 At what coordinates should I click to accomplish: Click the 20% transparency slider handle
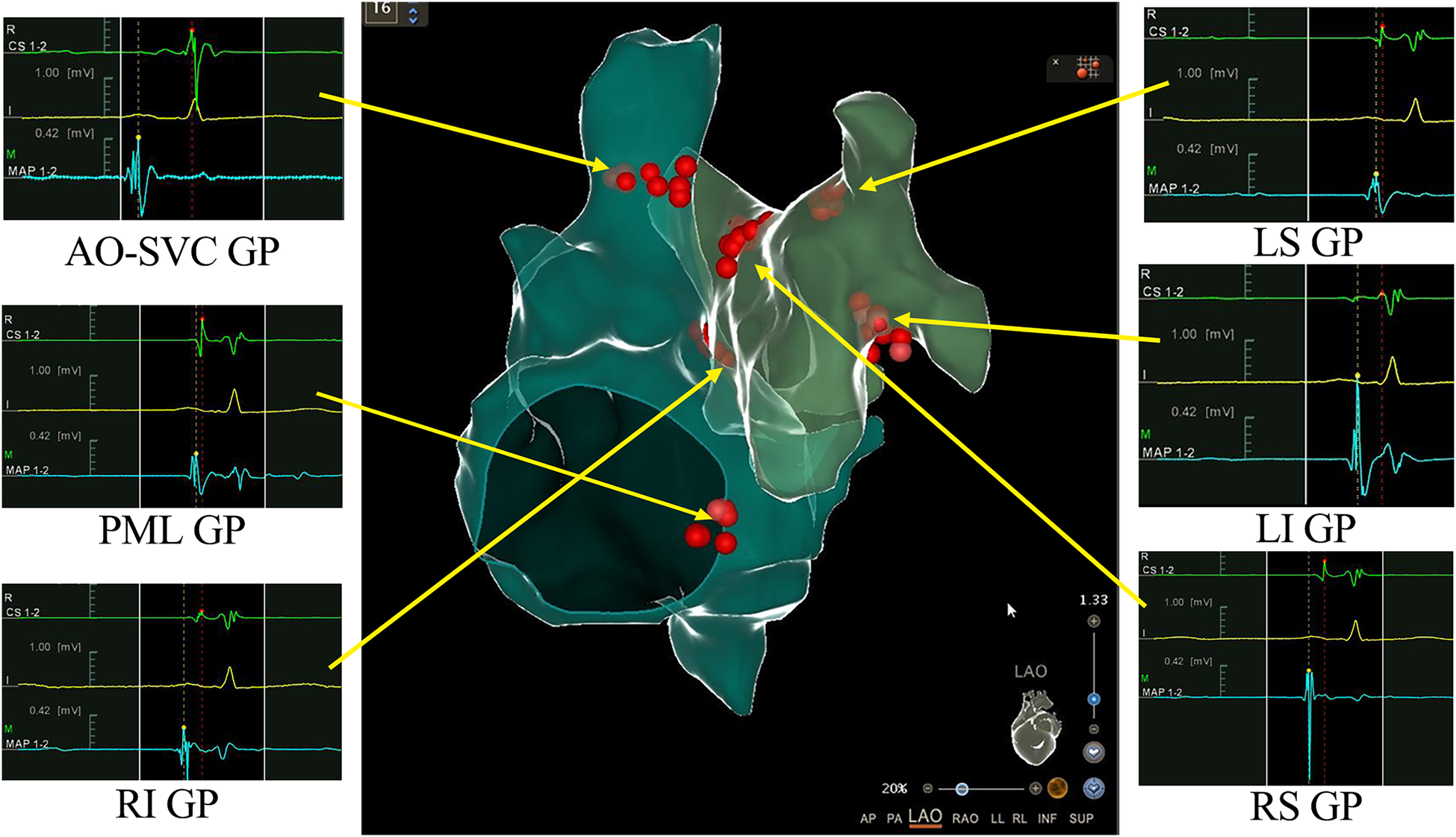coord(962,788)
